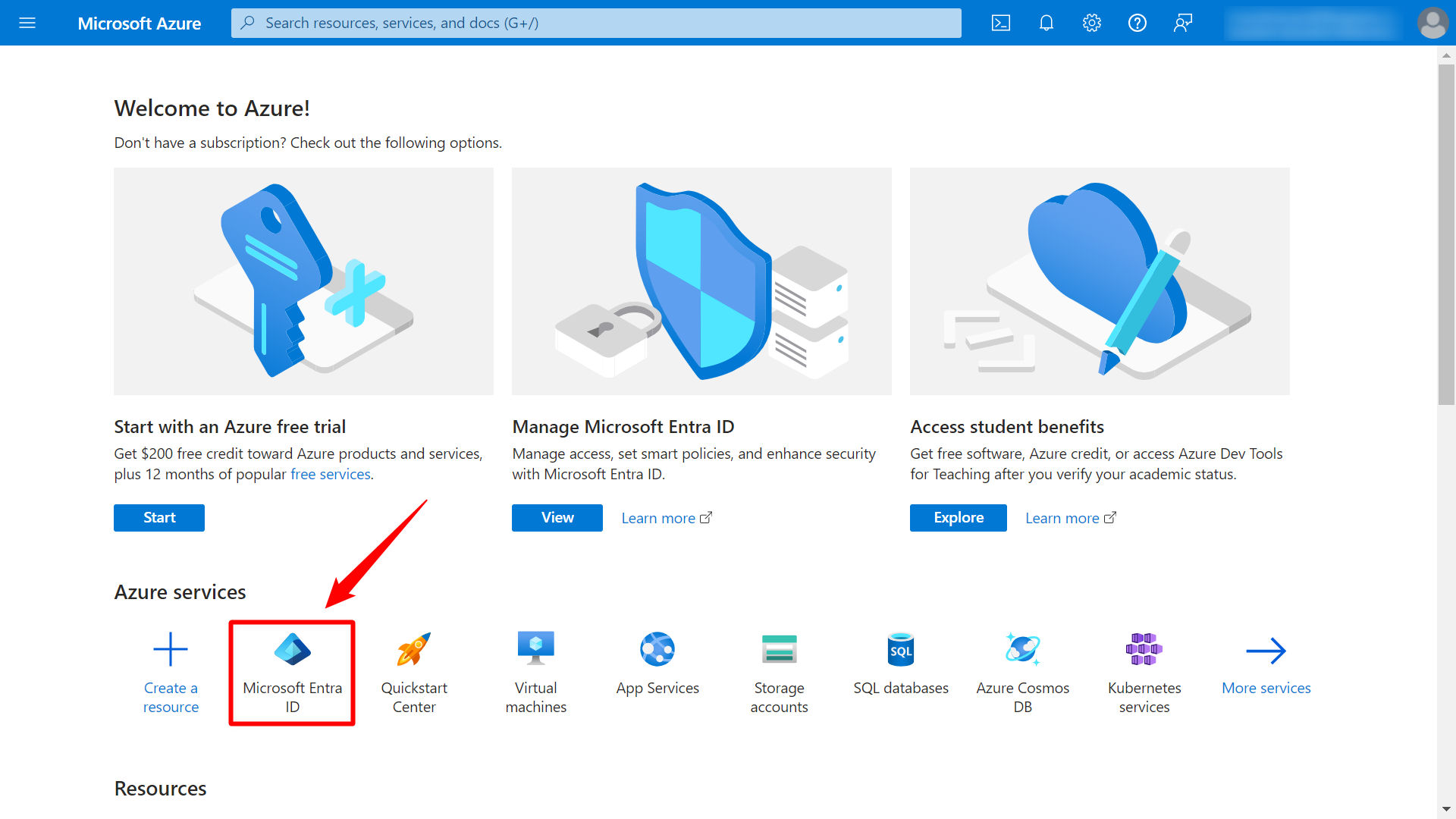Open the account avatar menu
The image size is (1456, 819).
click(1432, 23)
